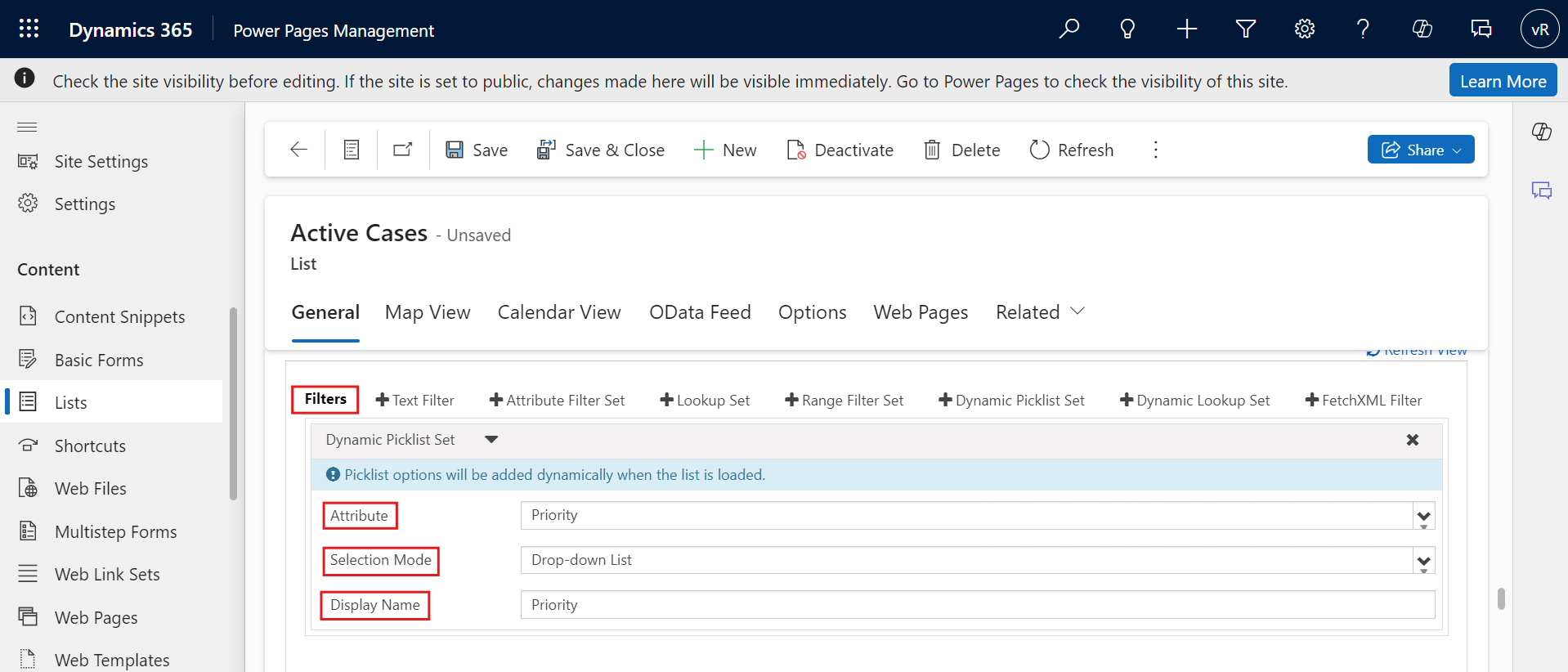The width and height of the screenshot is (1568, 672).
Task: Open the Dynamics 365 app launcher grid
Action: pyautogui.click(x=29, y=29)
